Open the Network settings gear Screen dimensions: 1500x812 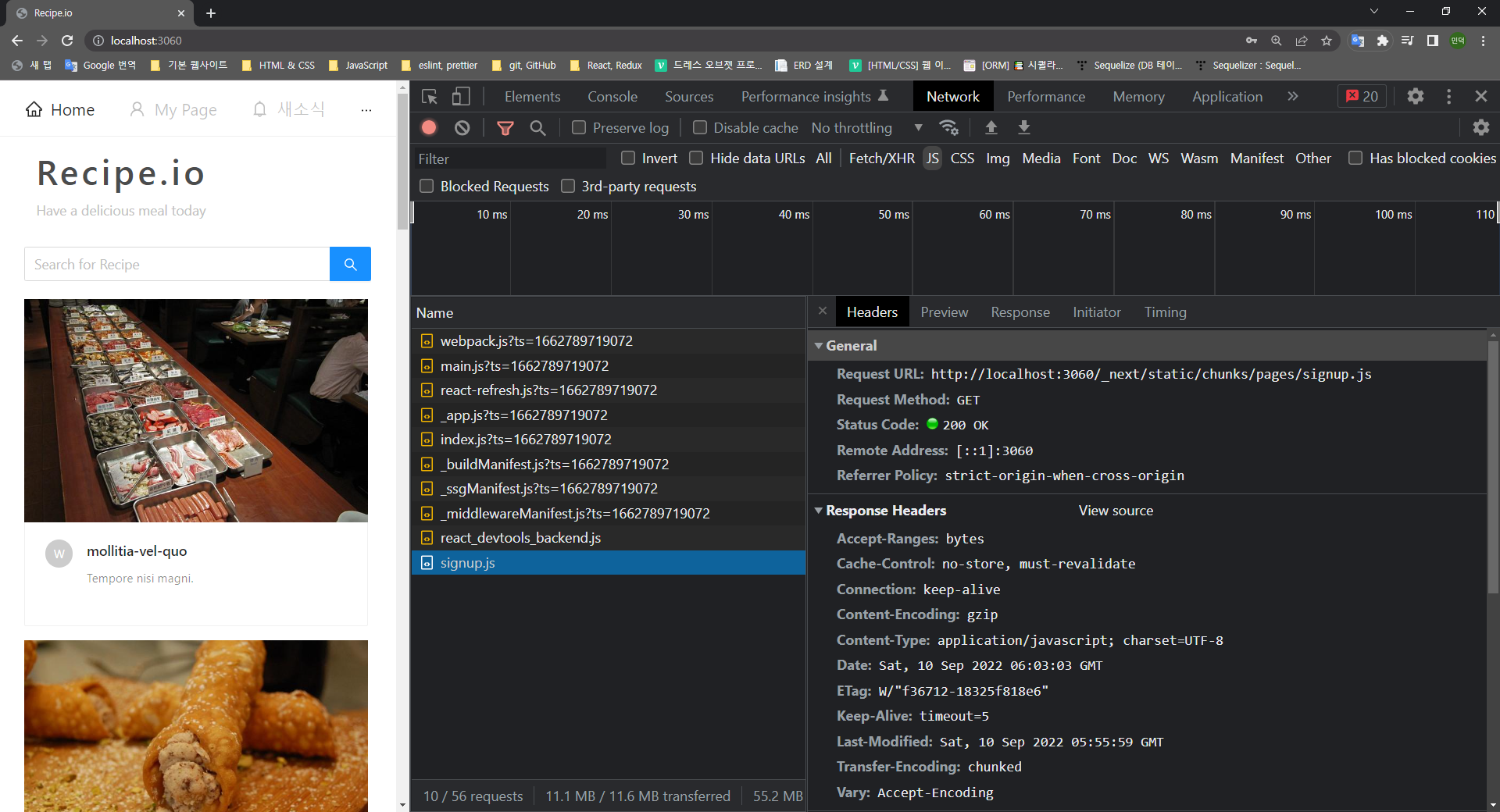click(1480, 127)
